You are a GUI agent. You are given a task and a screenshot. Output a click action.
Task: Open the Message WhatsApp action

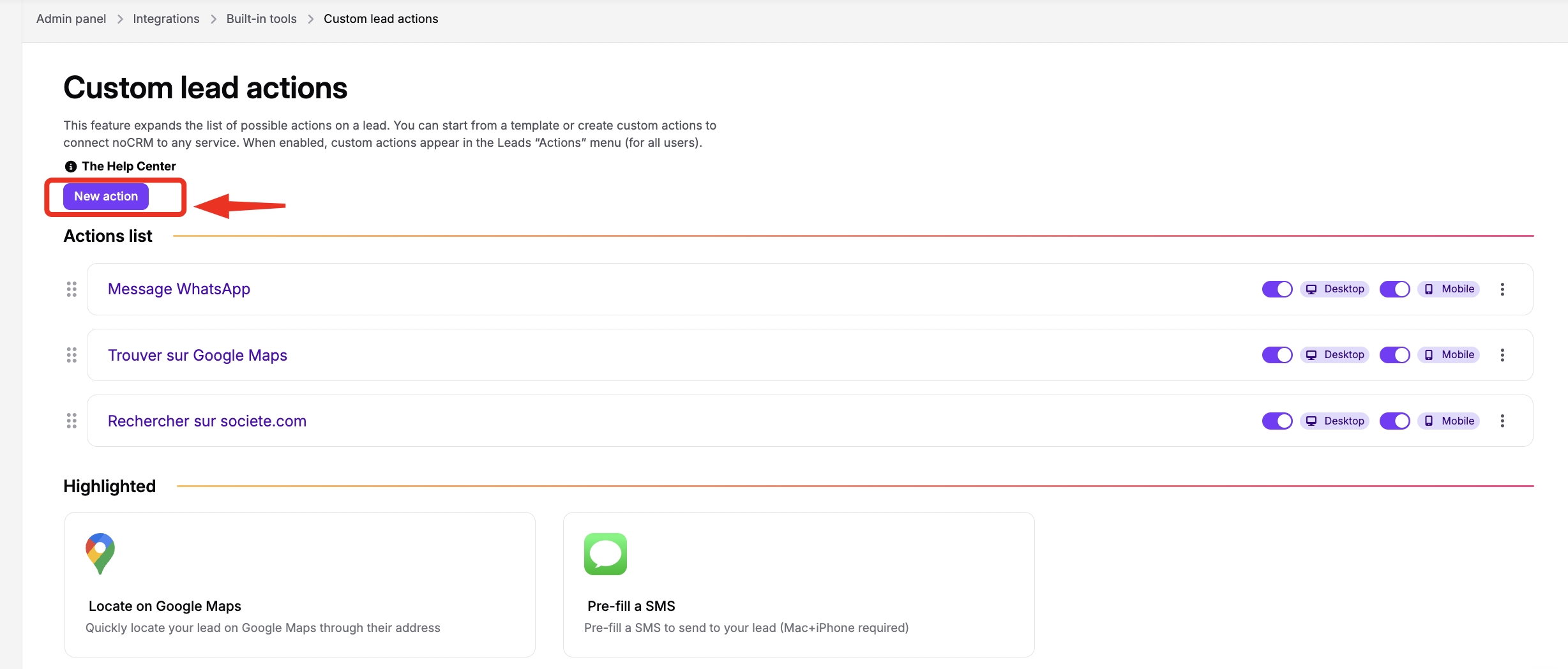pos(179,289)
